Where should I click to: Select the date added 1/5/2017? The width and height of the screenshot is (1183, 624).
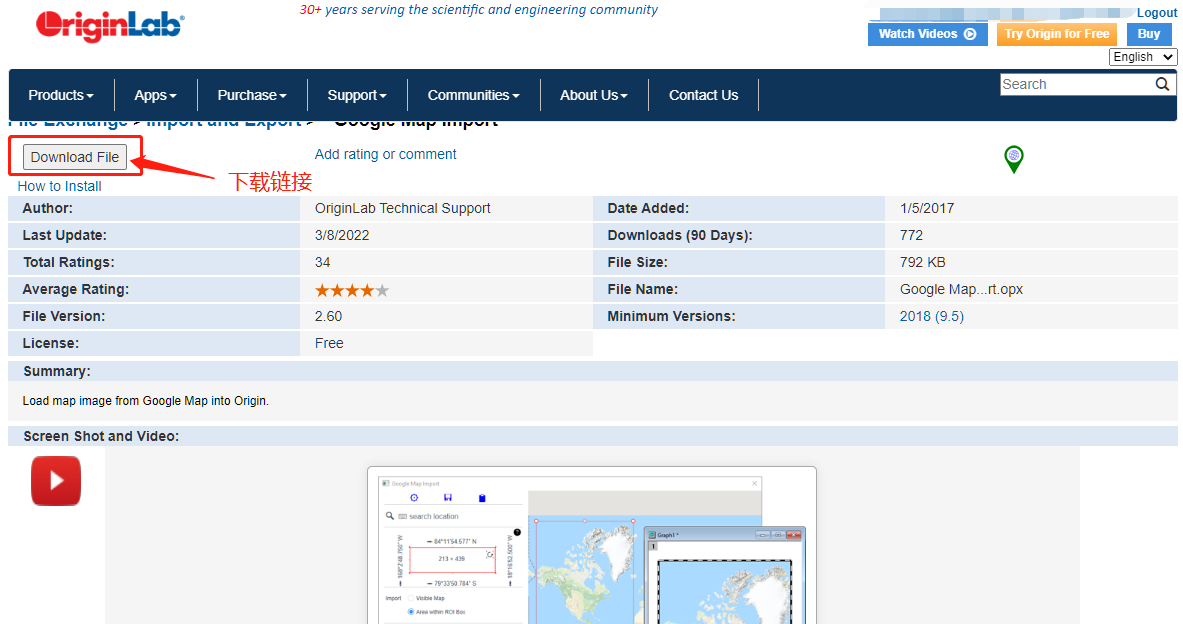[926, 208]
